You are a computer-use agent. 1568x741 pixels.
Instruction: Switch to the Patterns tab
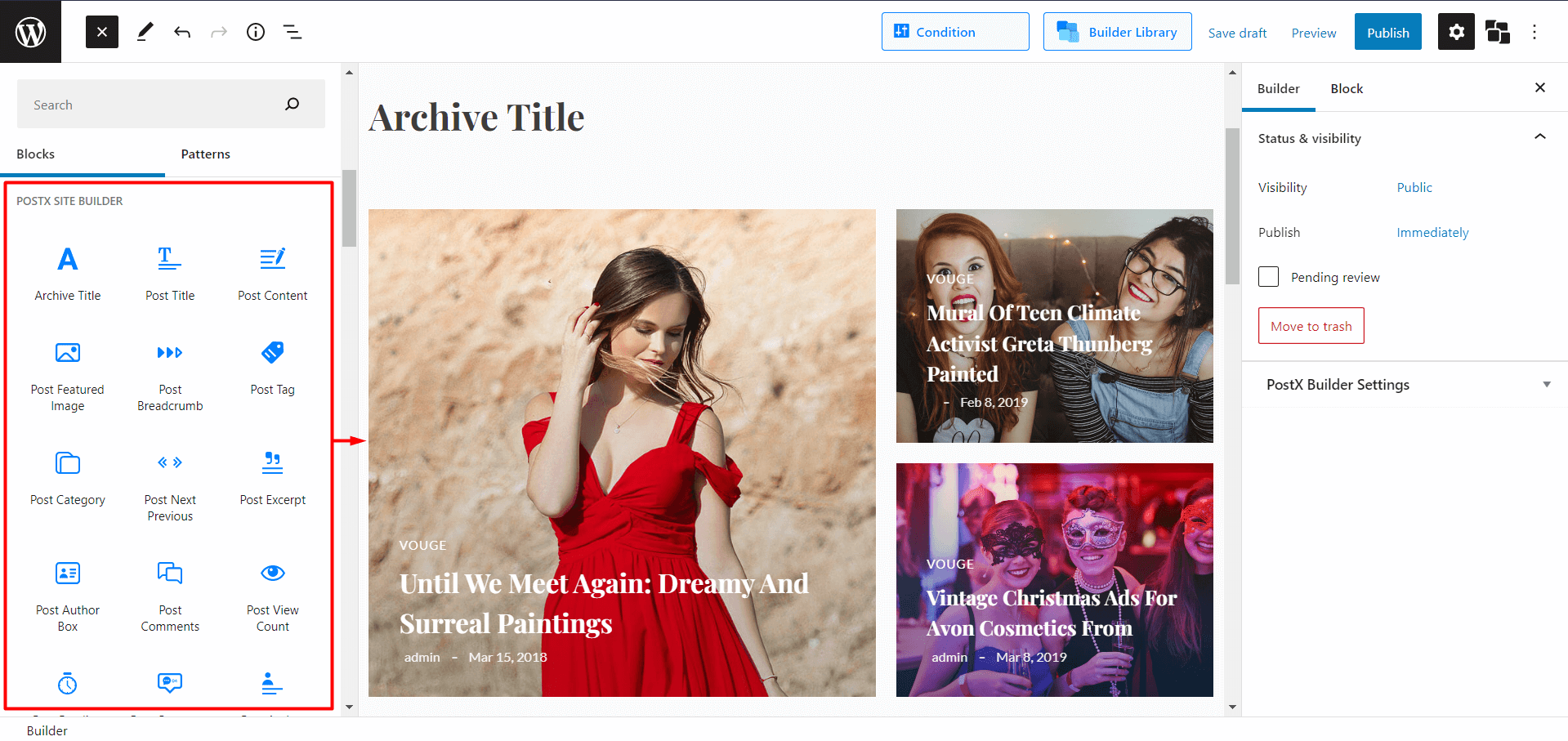[x=205, y=154]
